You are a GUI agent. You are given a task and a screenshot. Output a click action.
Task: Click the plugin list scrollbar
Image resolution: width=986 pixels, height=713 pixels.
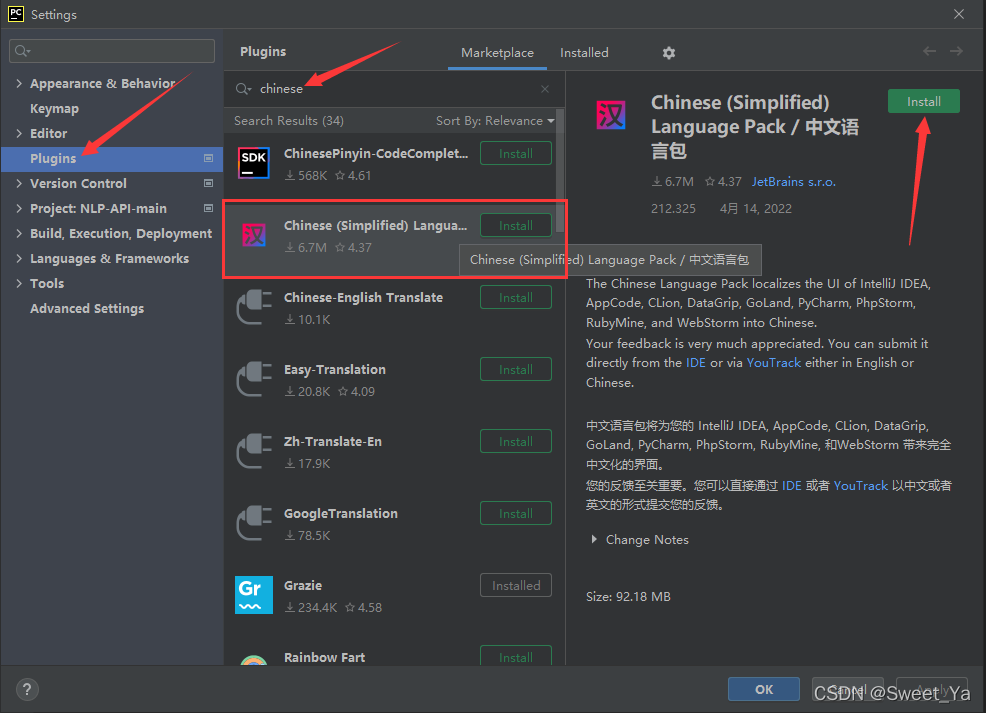(560, 170)
